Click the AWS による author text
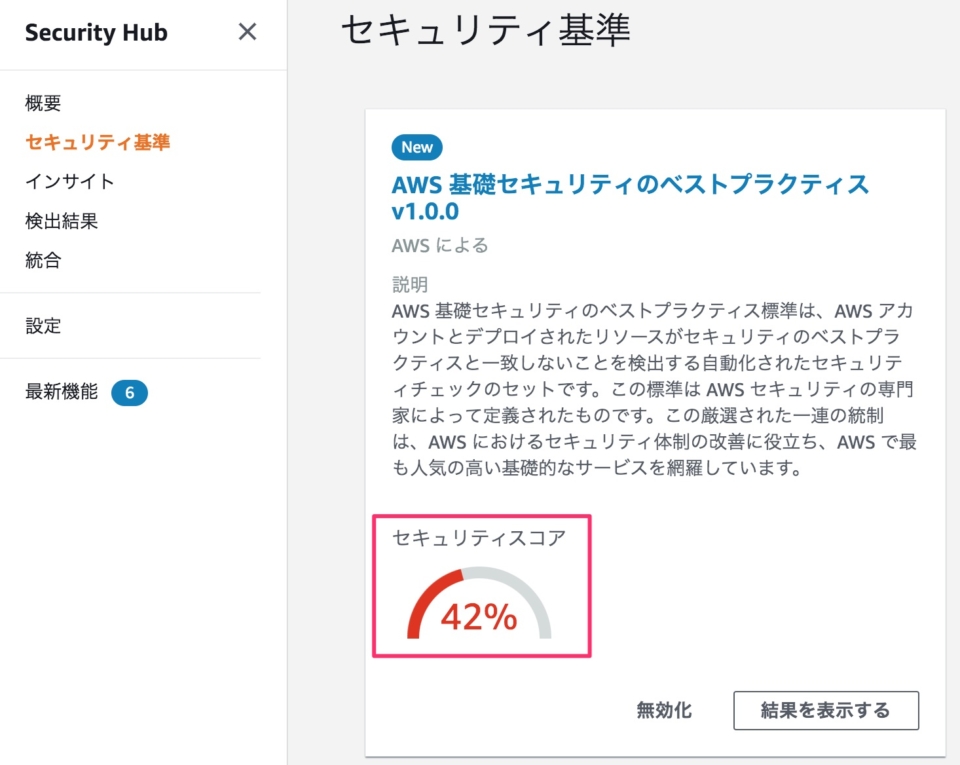The width and height of the screenshot is (960, 765). pos(440,245)
